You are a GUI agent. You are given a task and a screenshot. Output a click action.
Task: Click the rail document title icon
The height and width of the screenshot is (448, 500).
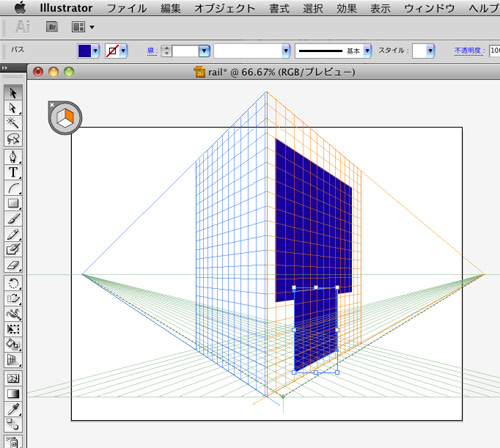coord(199,72)
